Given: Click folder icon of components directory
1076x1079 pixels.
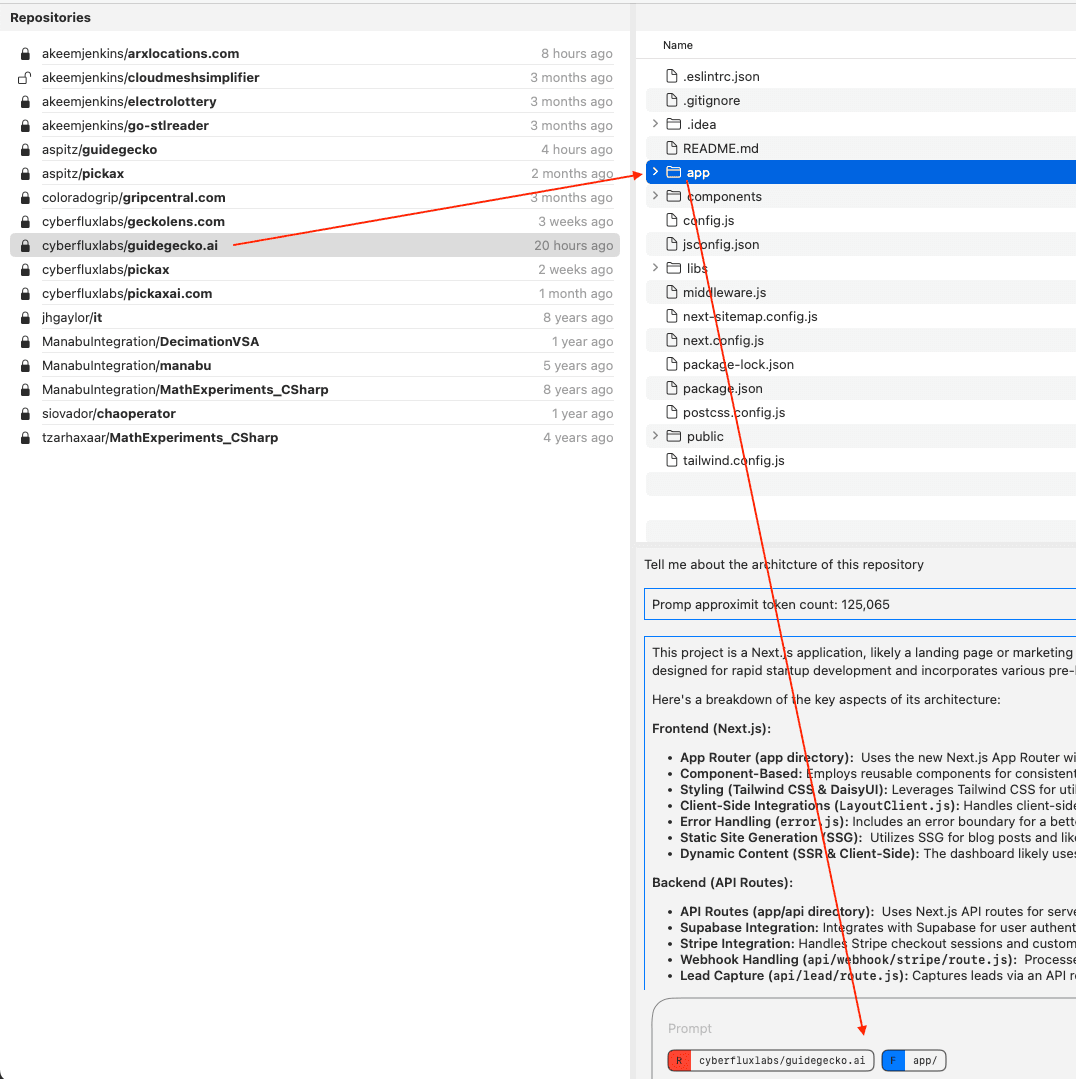Looking at the screenshot, I should pos(673,197).
